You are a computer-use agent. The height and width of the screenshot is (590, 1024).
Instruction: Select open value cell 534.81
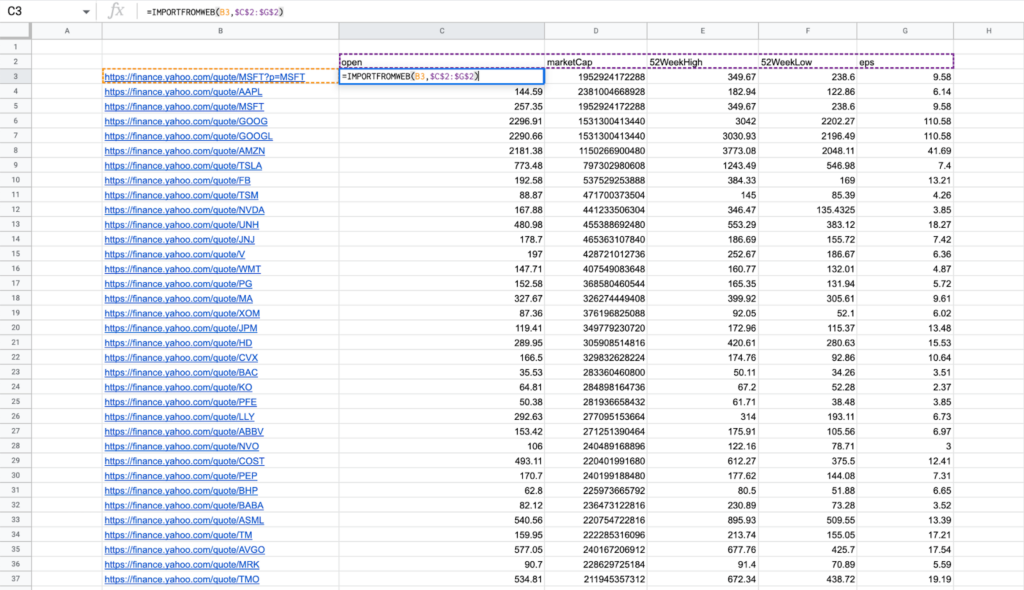441,580
